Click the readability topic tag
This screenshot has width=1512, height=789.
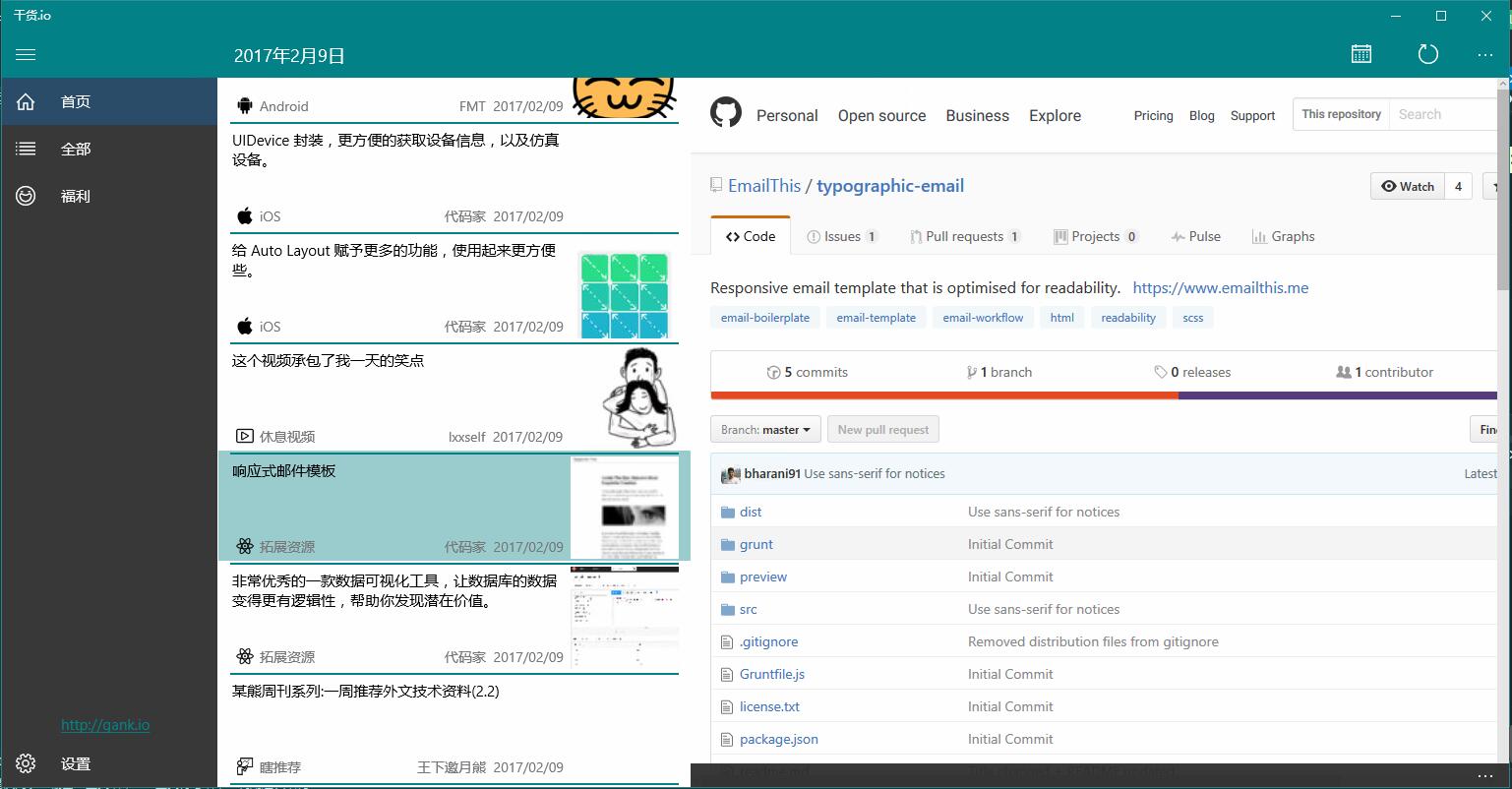pos(1128,318)
